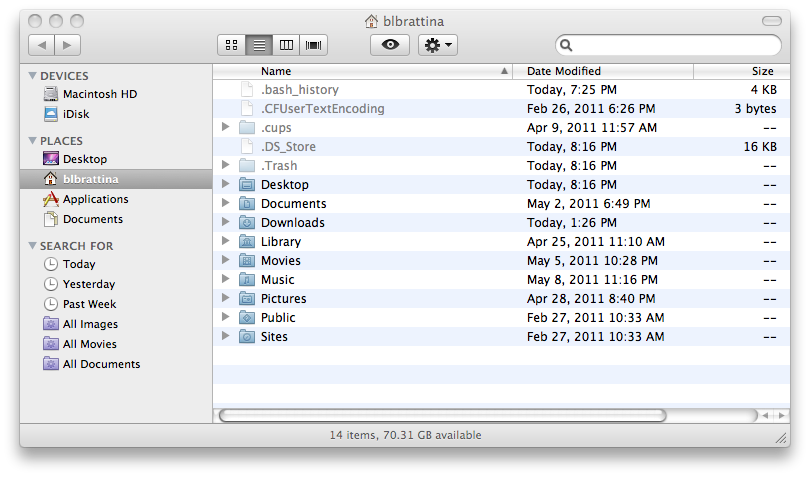Go back with the left arrow button

click(x=41, y=45)
